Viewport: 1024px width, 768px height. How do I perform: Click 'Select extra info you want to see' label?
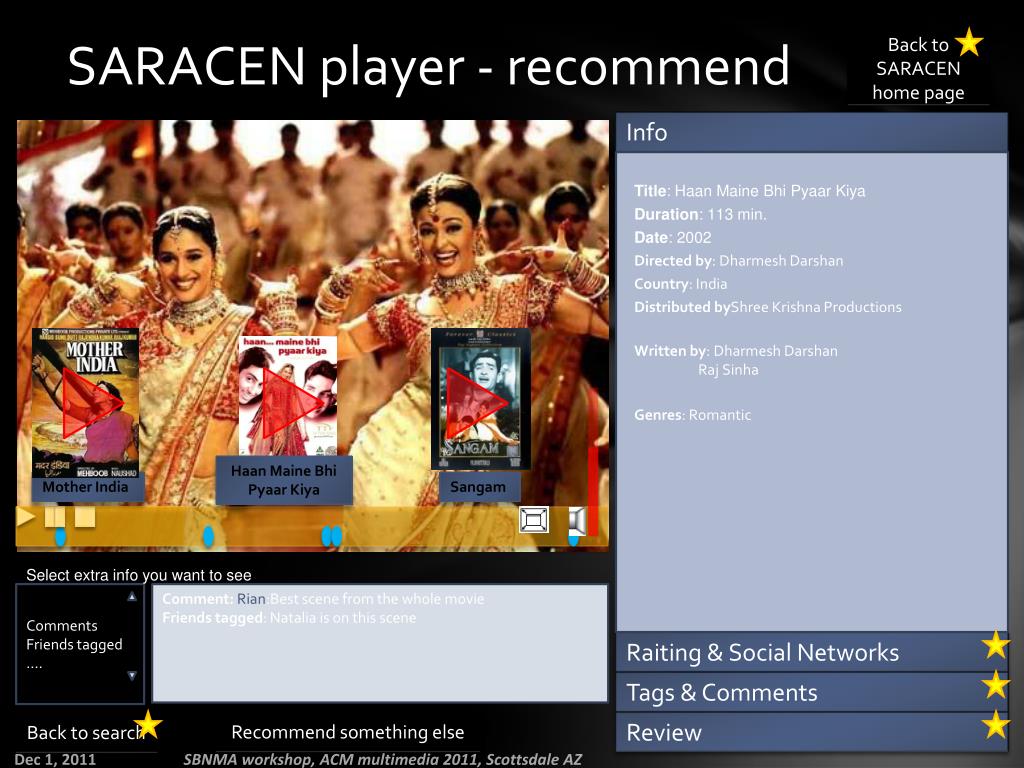(138, 575)
